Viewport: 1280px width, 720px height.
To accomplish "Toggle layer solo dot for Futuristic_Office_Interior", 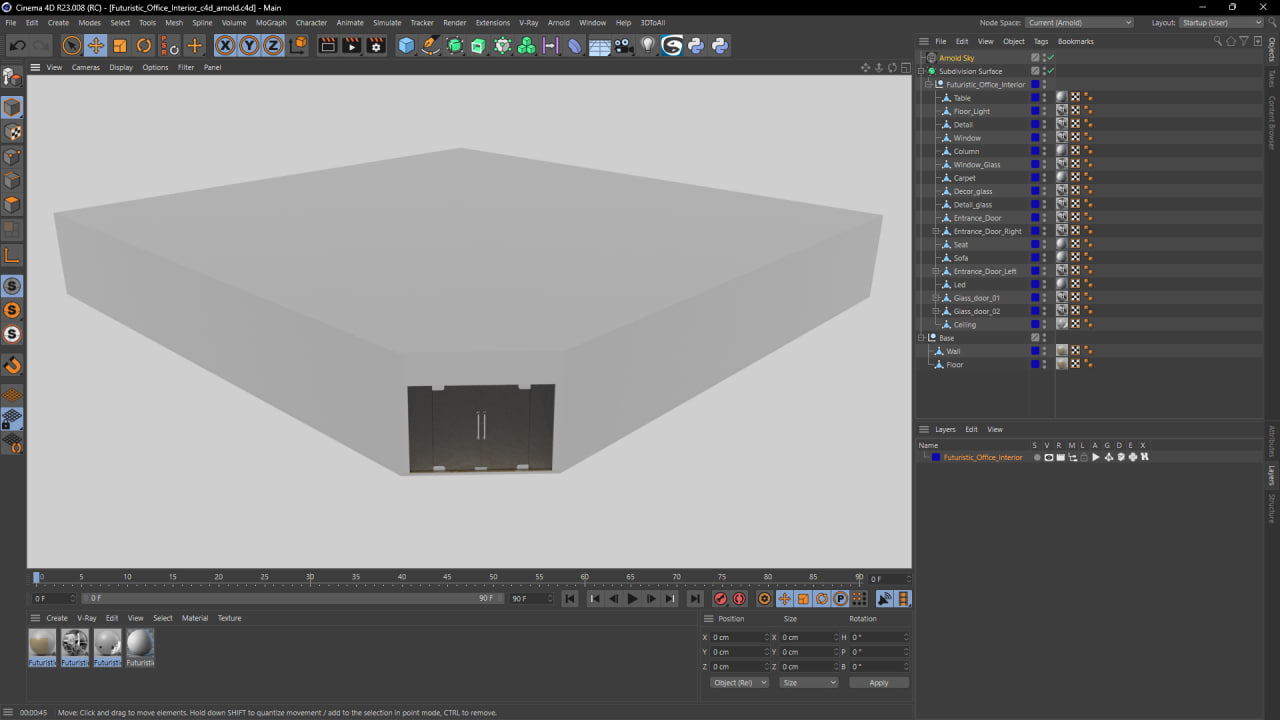I will pyautogui.click(x=1037, y=457).
